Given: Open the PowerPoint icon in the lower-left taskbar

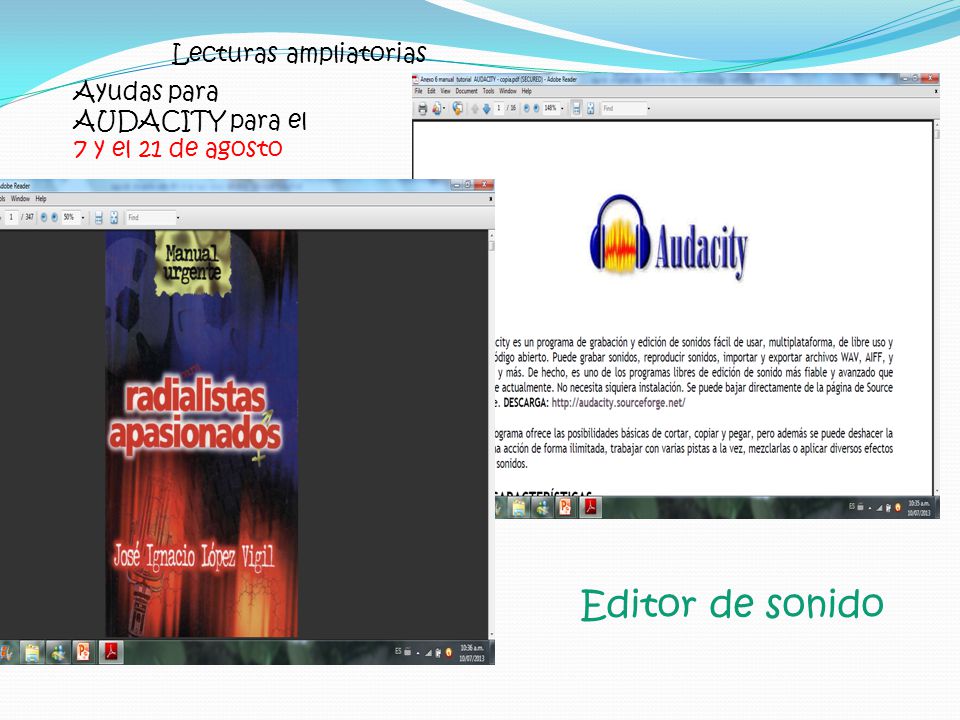Looking at the screenshot, I should click(83, 653).
